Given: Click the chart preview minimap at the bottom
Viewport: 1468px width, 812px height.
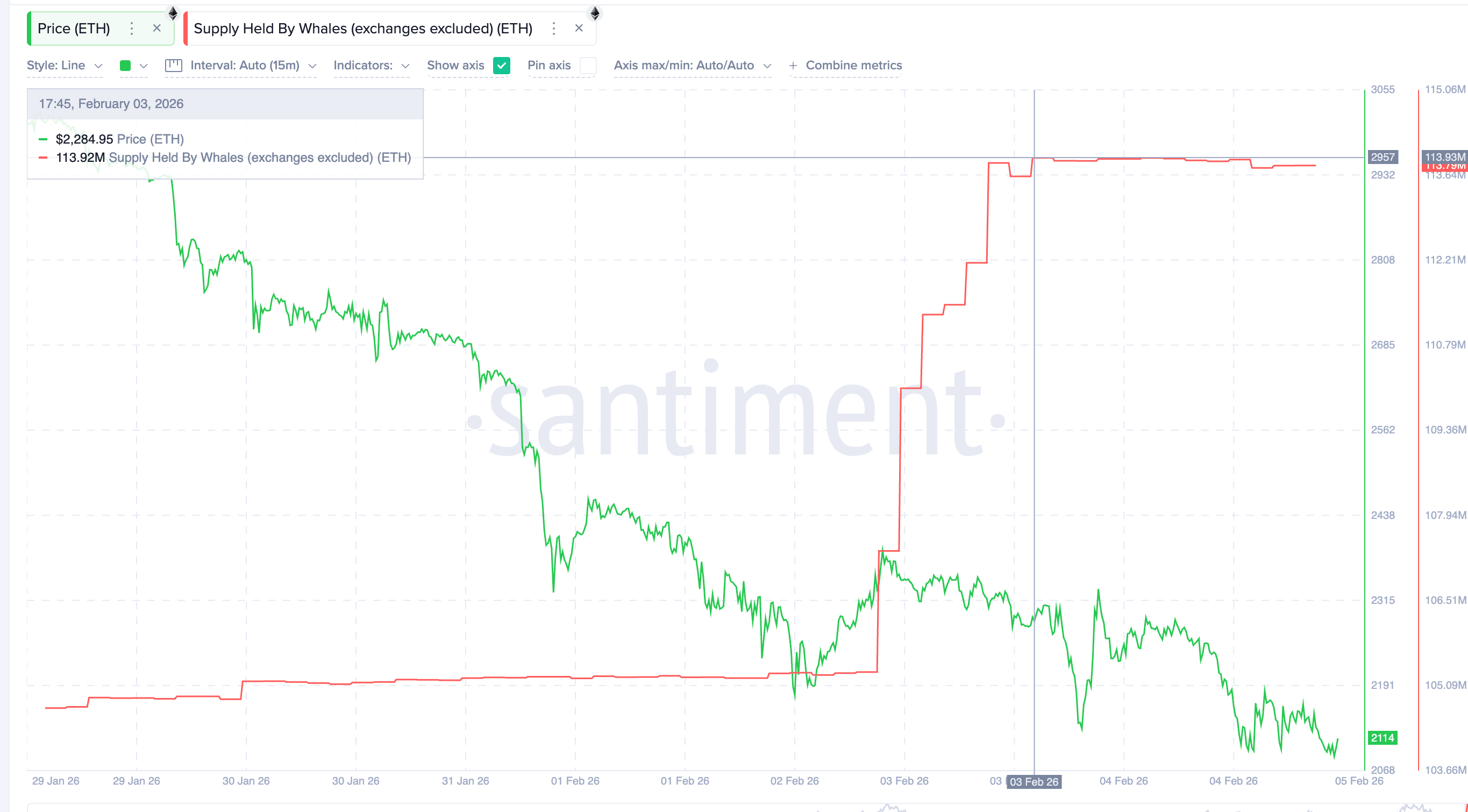Looking at the screenshot, I should [x=734, y=806].
